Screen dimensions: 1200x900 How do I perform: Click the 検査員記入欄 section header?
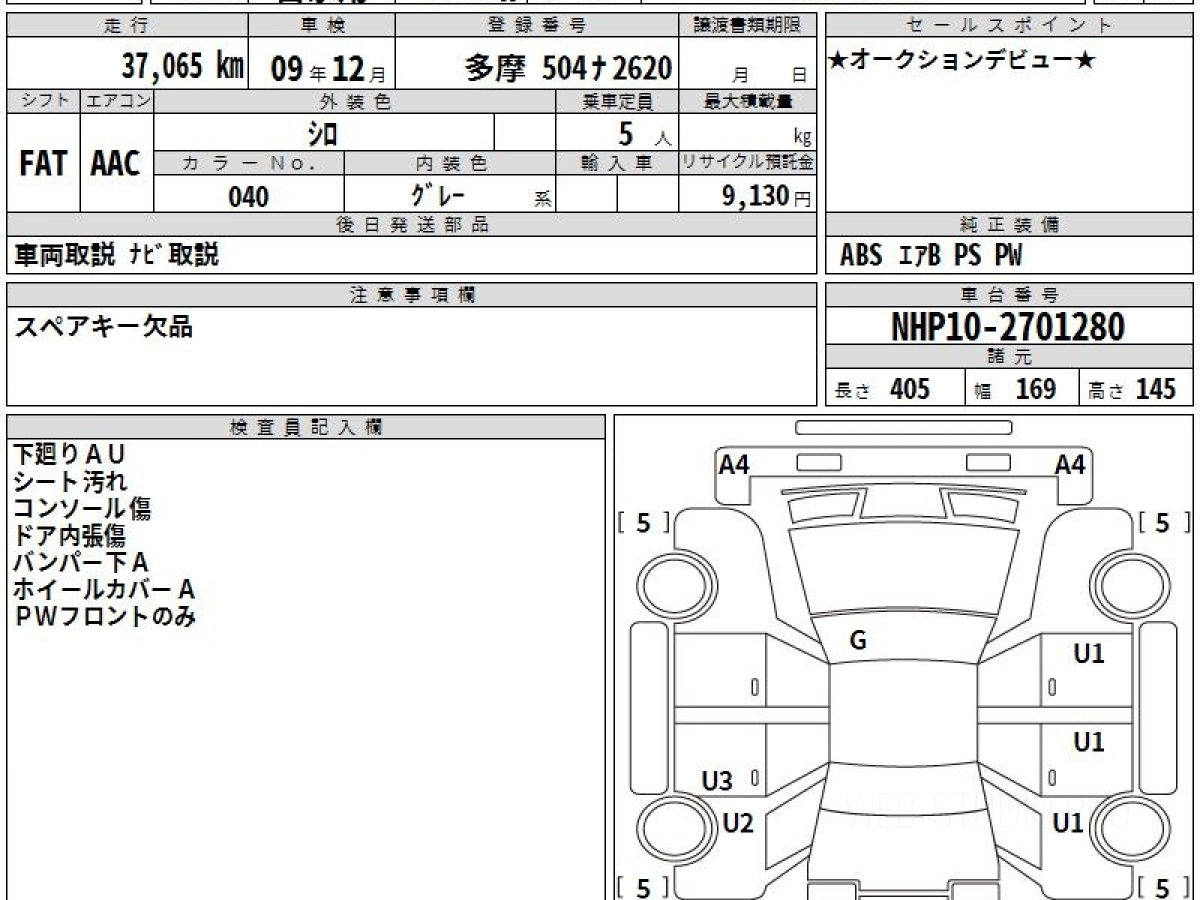tap(306, 427)
